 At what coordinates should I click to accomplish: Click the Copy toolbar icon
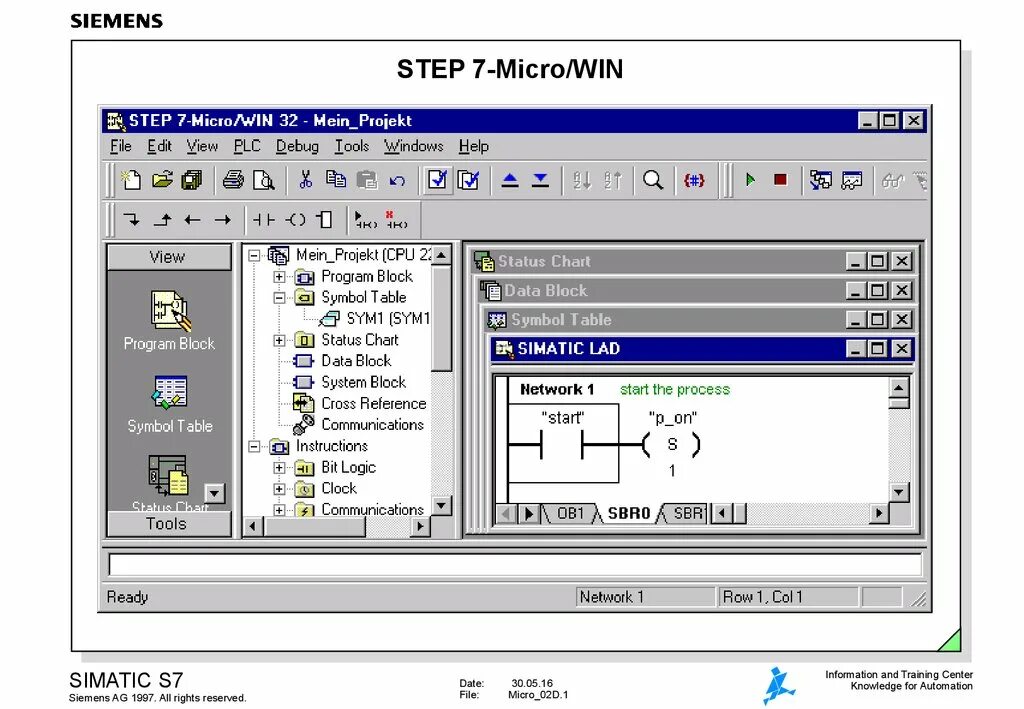pyautogui.click(x=336, y=180)
